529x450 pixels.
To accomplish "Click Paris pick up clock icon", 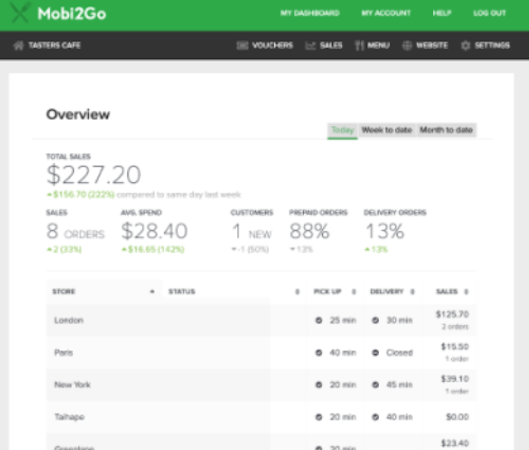I will [x=318, y=353].
